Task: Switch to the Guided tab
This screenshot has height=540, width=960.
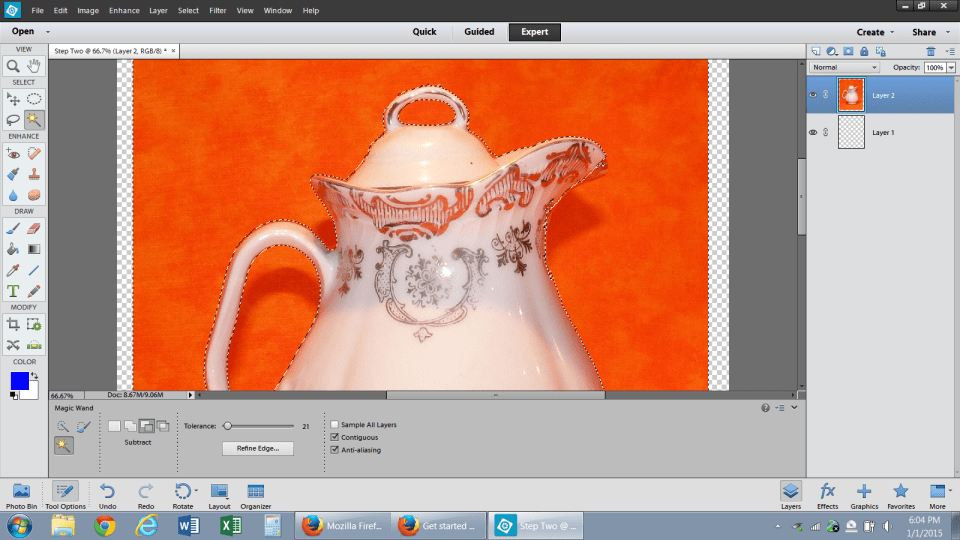Action: pyautogui.click(x=479, y=32)
